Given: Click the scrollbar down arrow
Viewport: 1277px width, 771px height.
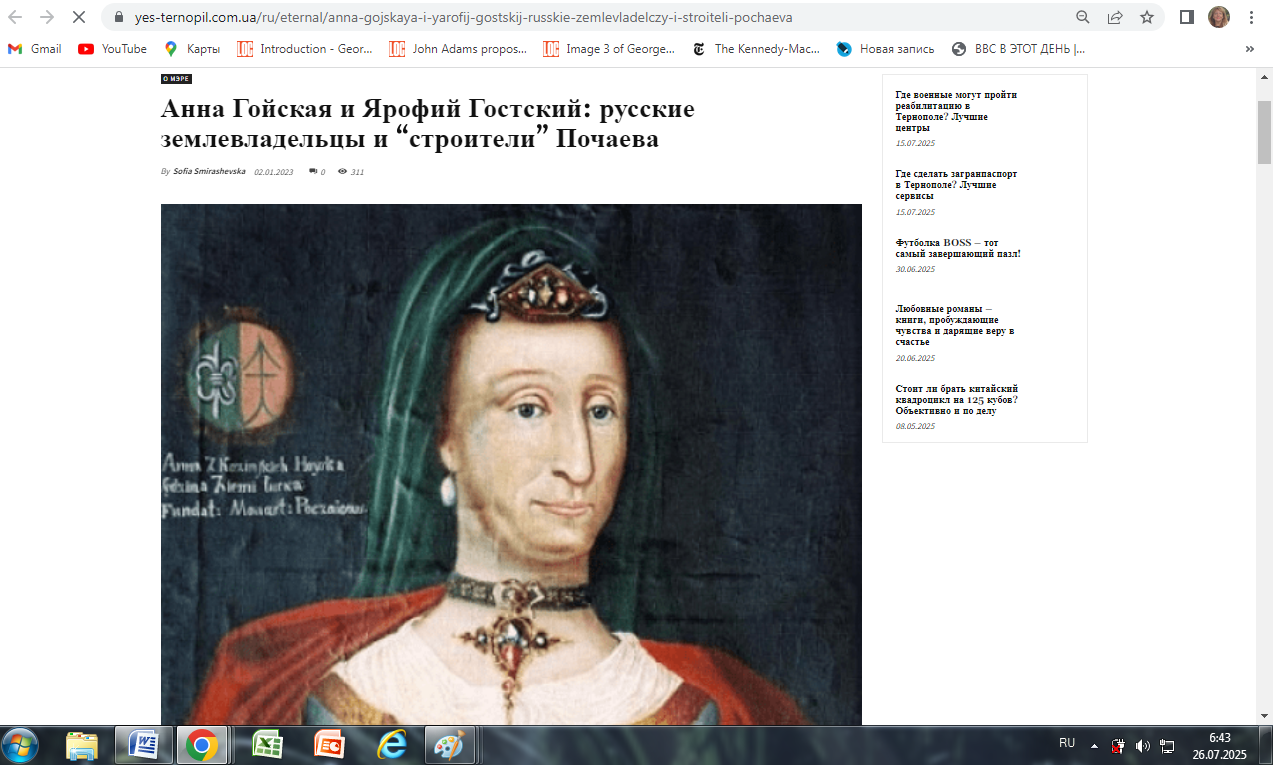Looking at the screenshot, I should (1265, 715).
